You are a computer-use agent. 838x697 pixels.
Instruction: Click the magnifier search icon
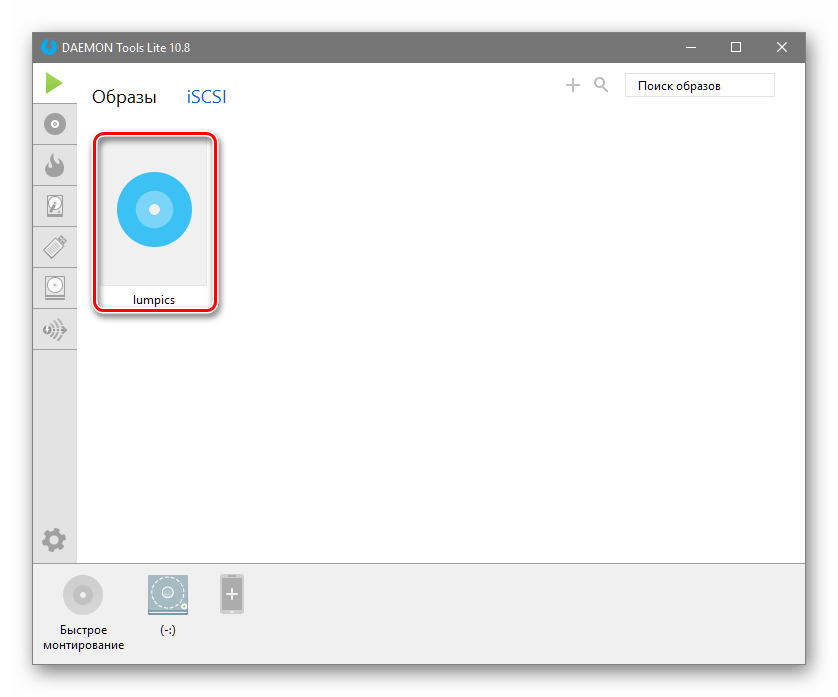[601, 84]
